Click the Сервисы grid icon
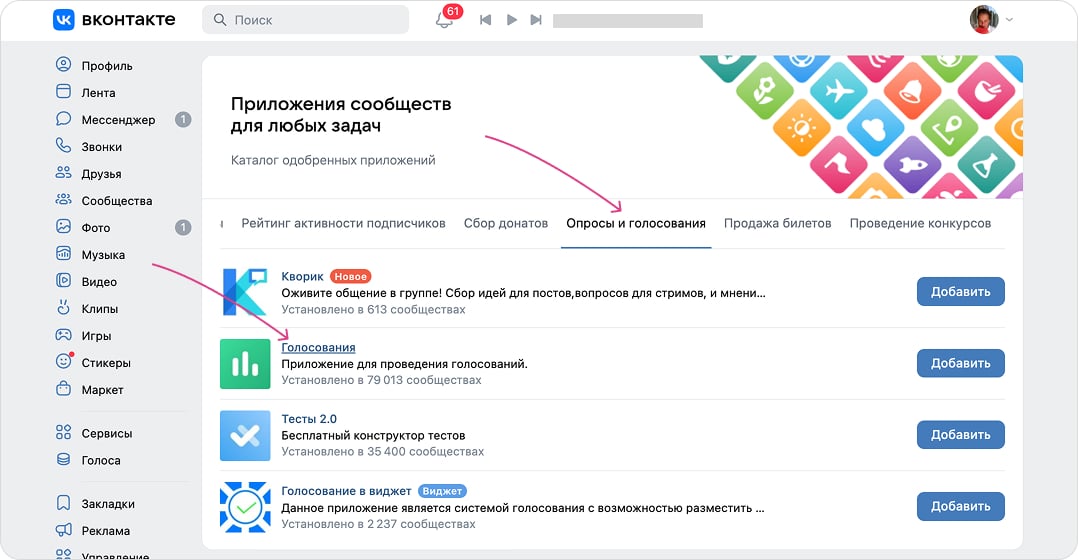 coord(63,432)
